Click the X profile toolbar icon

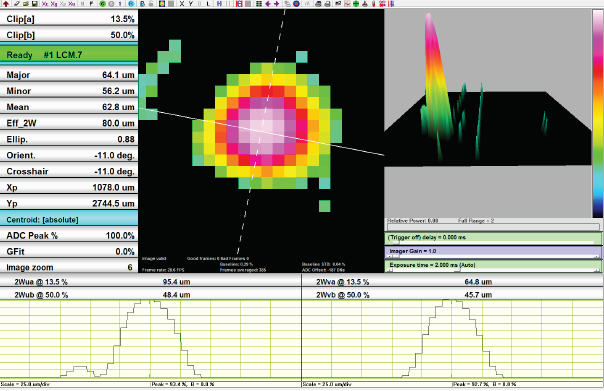coord(181,4)
